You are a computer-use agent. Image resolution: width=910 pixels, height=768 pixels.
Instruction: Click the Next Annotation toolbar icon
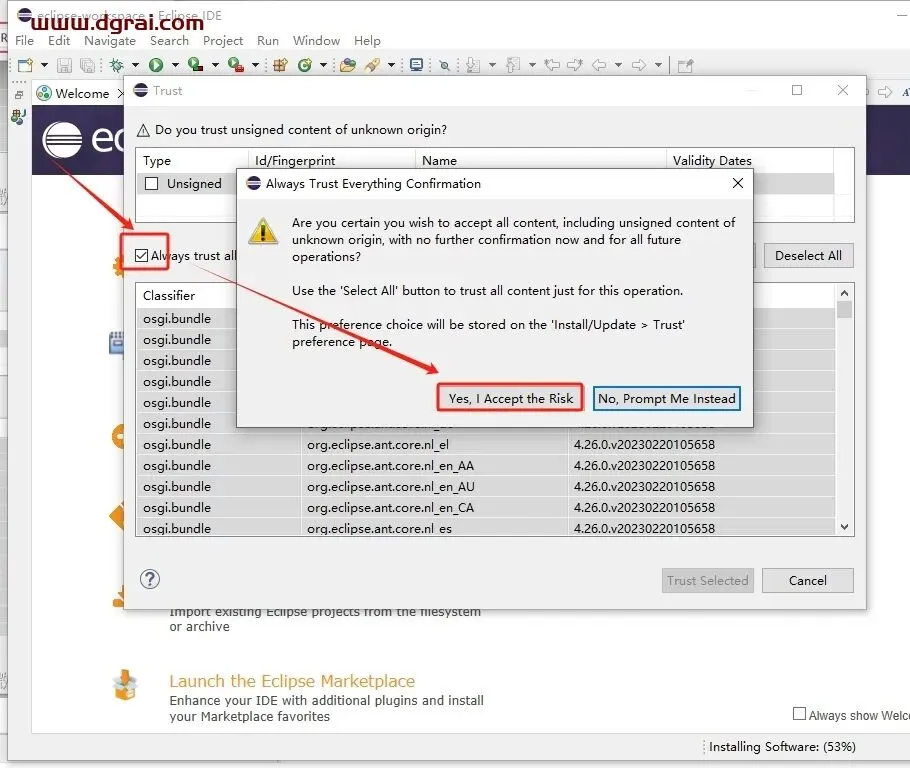[473, 65]
